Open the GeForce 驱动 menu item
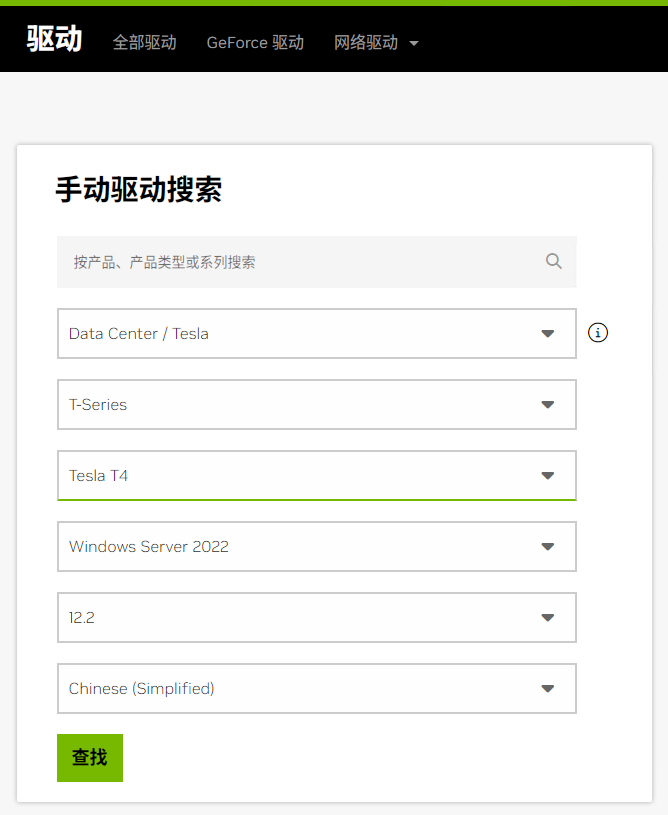 tap(255, 42)
